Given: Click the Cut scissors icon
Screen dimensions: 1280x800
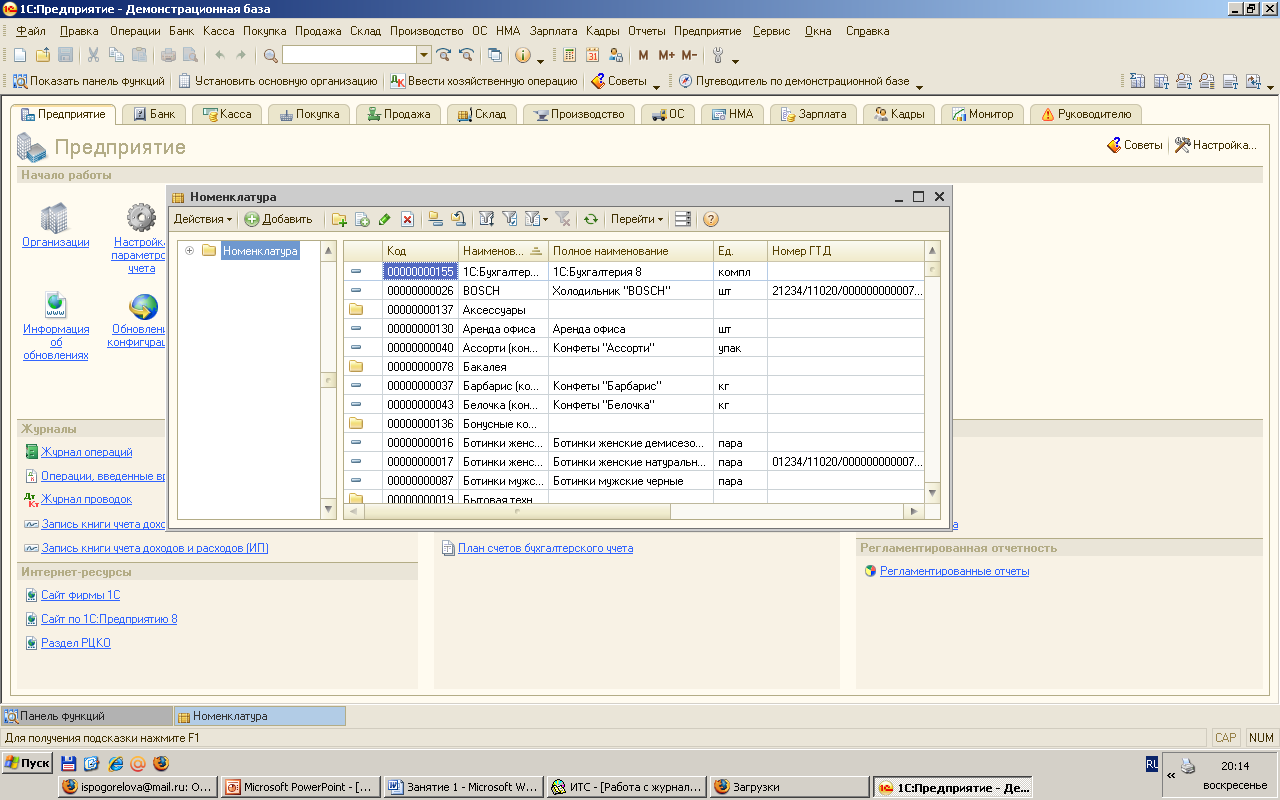Looking at the screenshot, I should (x=93, y=55).
